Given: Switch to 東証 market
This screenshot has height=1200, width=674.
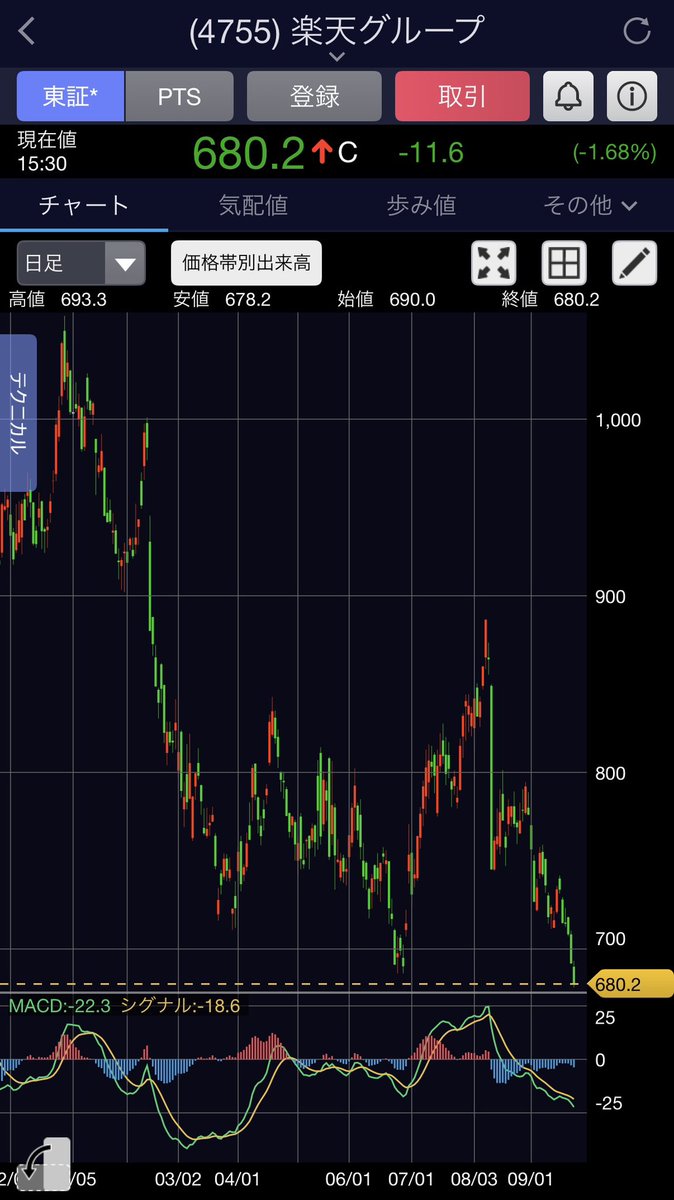Looking at the screenshot, I should pyautogui.click(x=70, y=96).
